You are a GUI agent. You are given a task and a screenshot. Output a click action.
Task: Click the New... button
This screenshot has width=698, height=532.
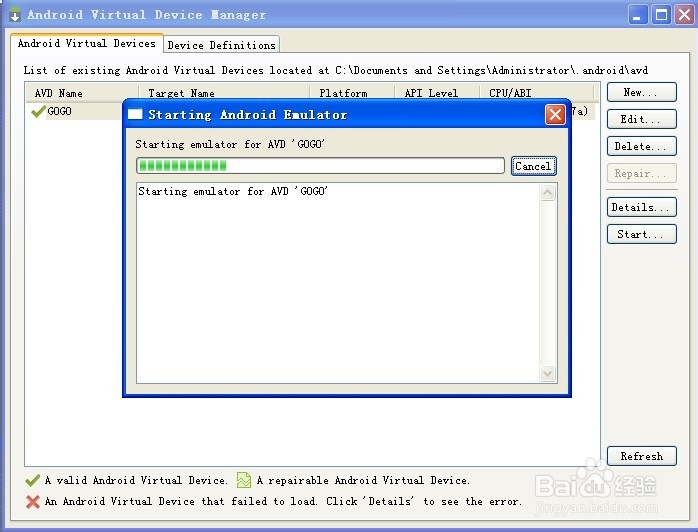tap(641, 92)
